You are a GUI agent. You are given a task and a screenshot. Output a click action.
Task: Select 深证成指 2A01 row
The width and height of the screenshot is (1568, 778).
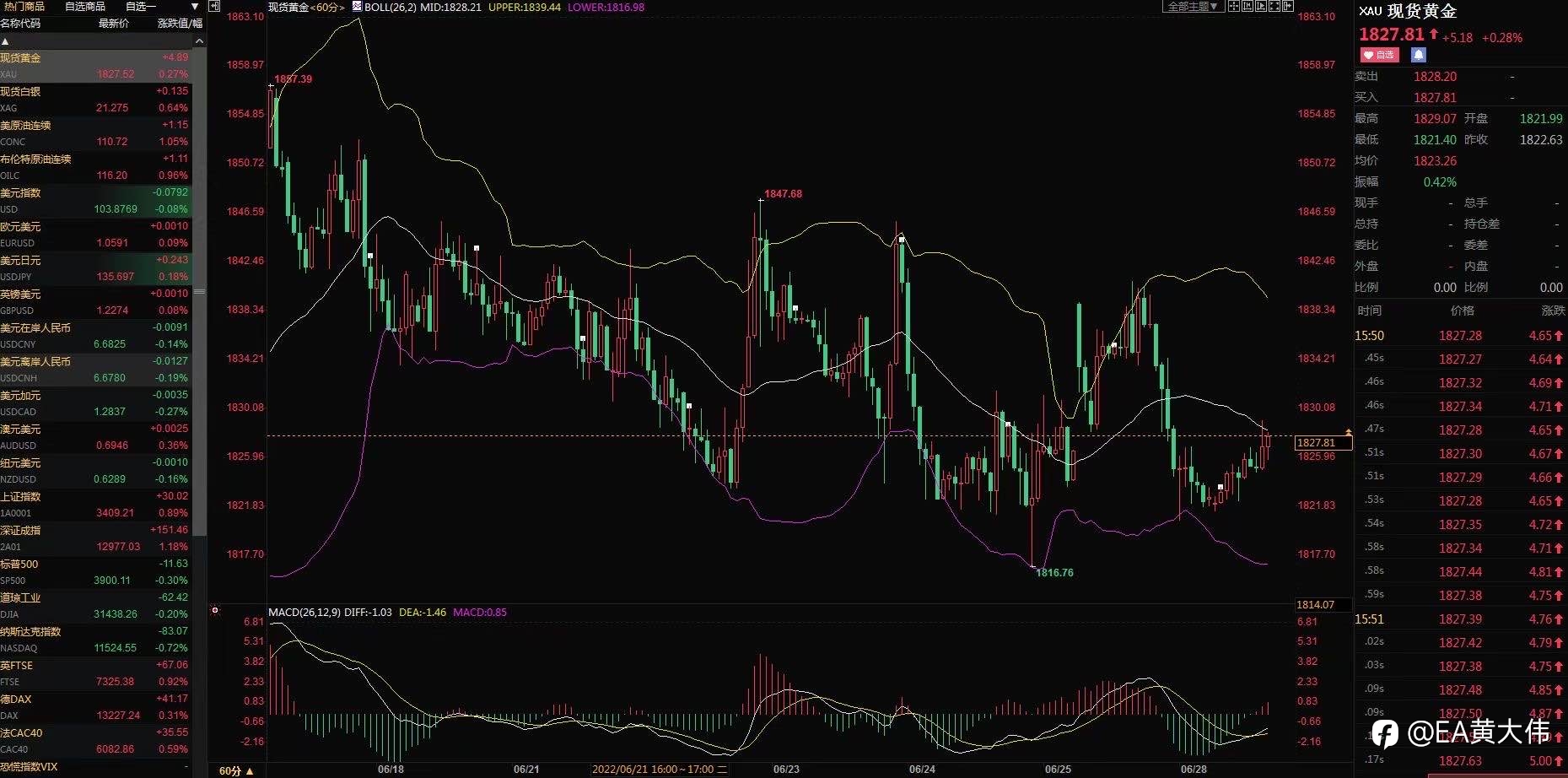pos(96,538)
